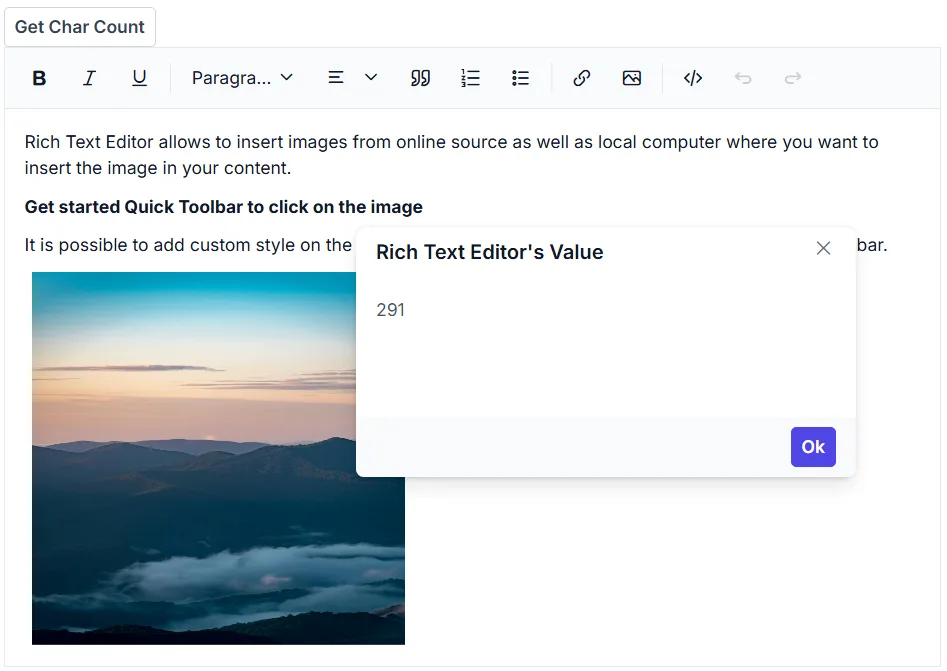Insert an image using the toolbar
Viewport: 947px width, 671px height.
(632, 78)
